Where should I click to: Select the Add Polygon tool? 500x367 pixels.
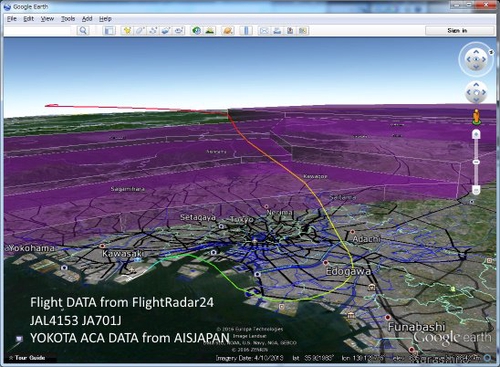tap(140, 31)
